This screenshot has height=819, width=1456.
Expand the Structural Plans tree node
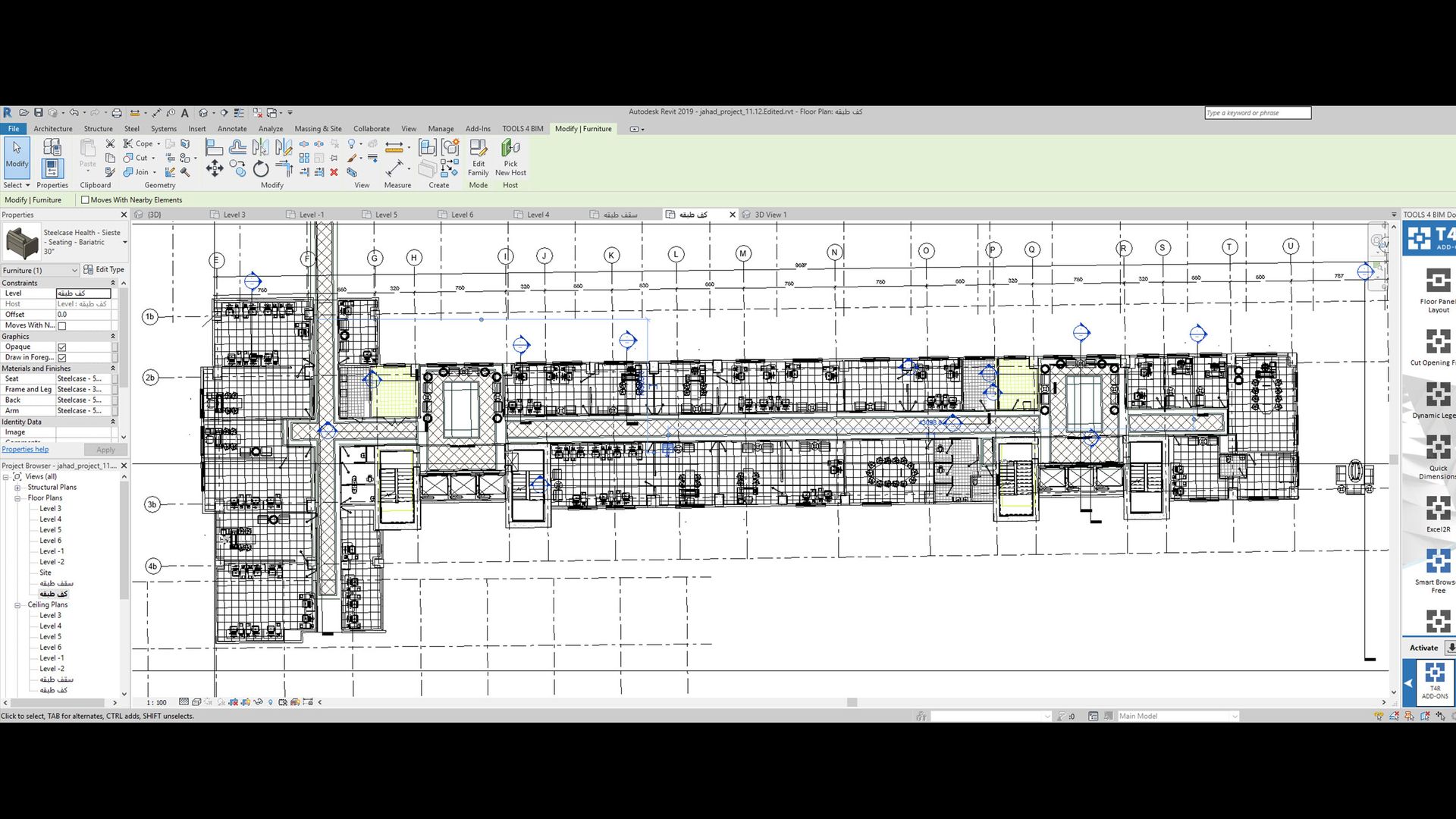coord(17,488)
